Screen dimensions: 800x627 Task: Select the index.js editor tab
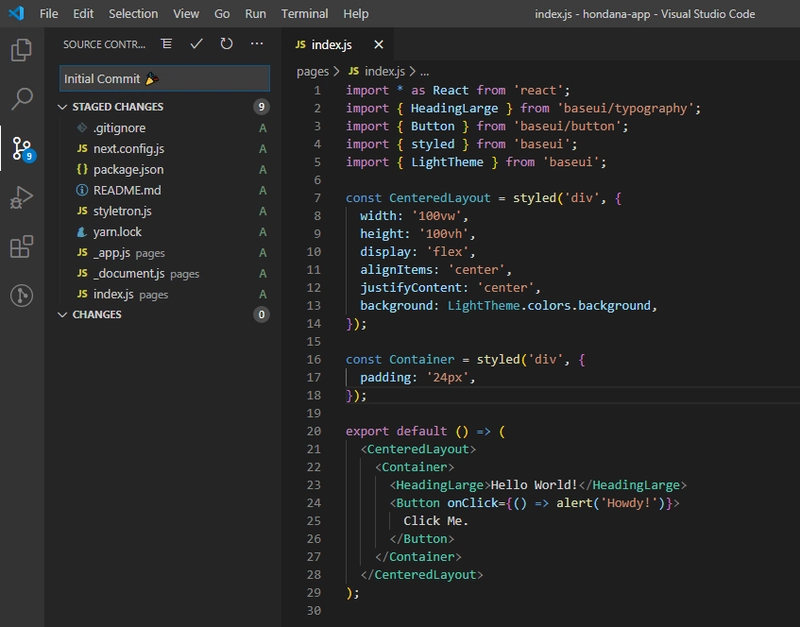tap(330, 45)
